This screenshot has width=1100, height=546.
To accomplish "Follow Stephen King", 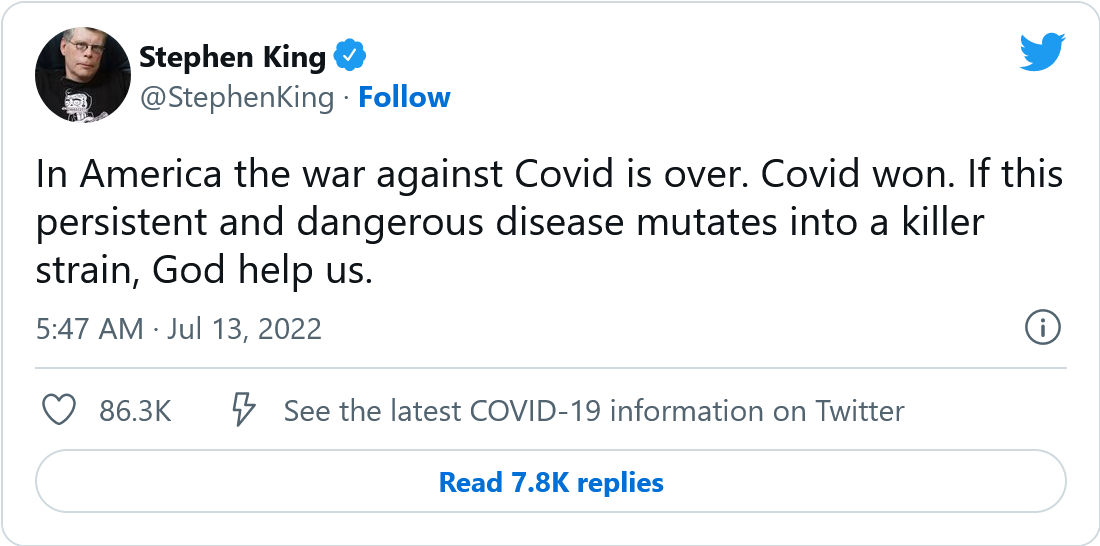I will pos(404,97).
